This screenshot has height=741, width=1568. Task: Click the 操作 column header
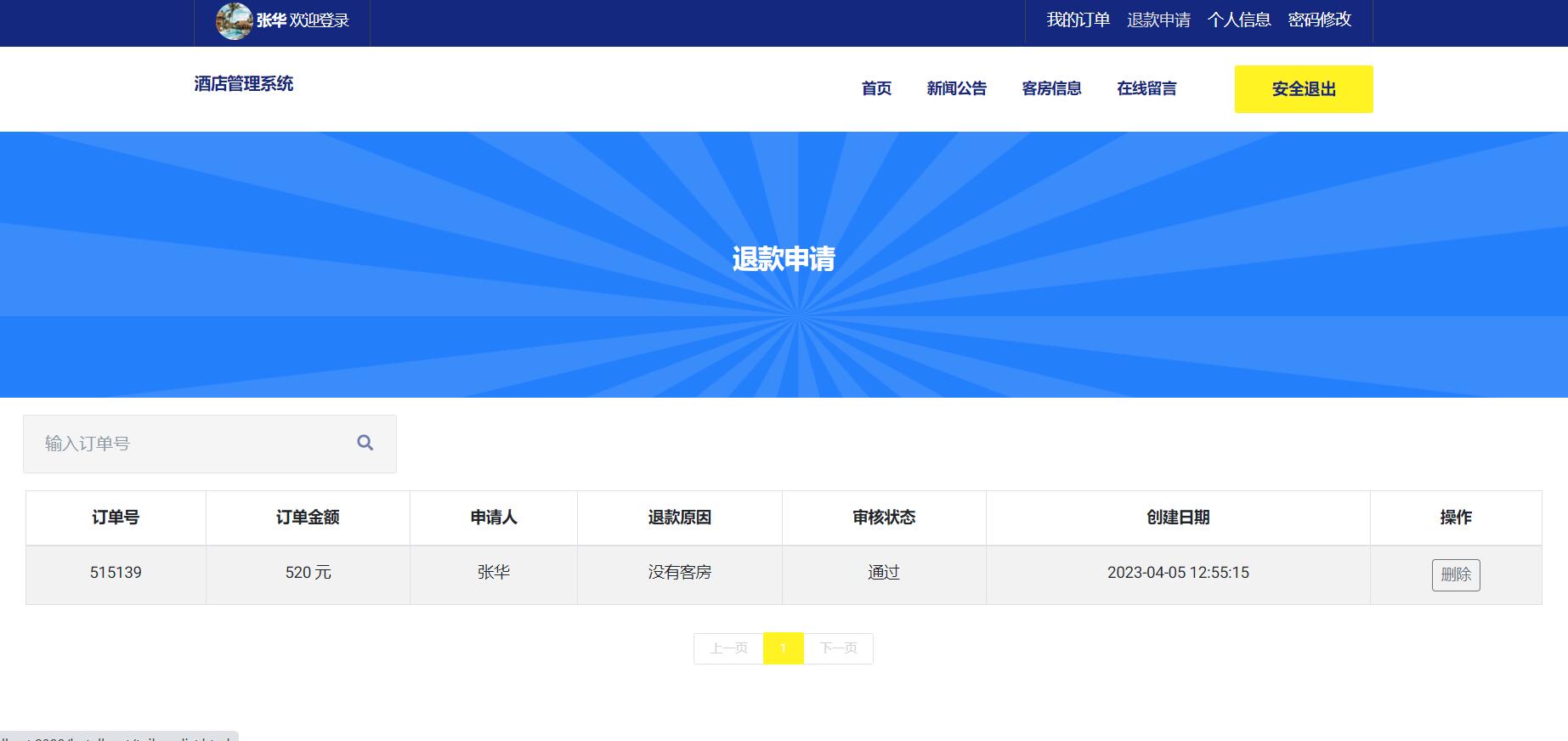pyautogui.click(x=1456, y=518)
